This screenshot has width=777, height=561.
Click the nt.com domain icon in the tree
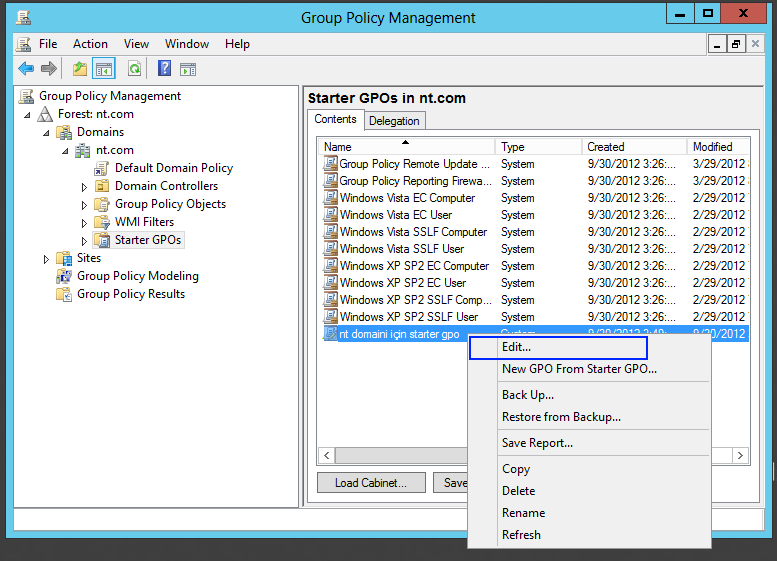83,150
